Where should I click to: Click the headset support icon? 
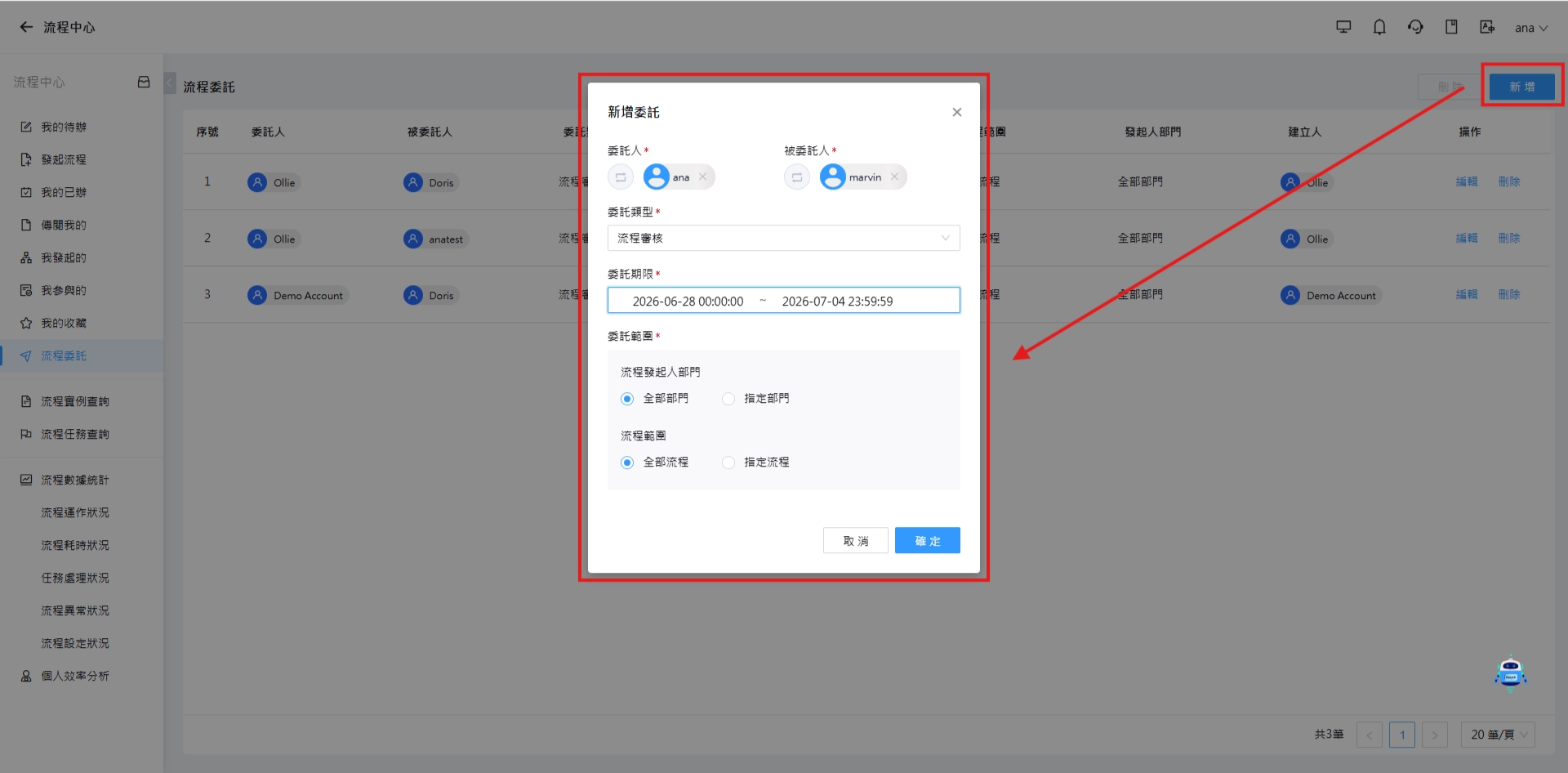(x=1415, y=27)
